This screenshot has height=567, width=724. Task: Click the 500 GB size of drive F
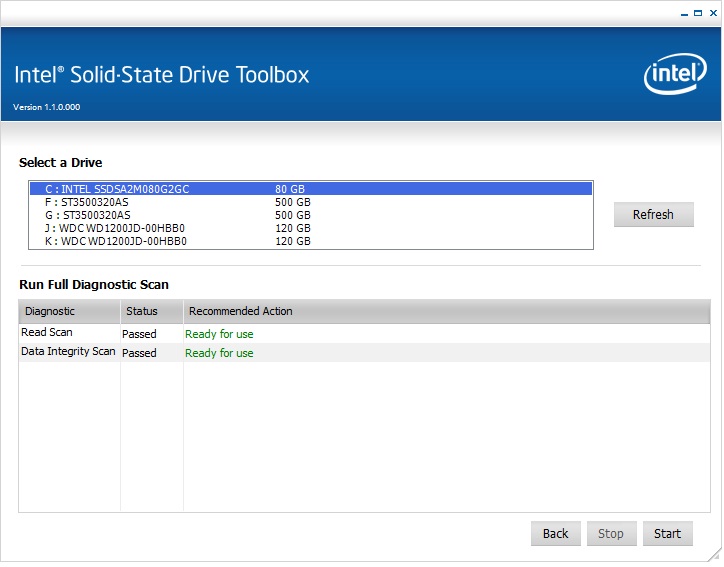click(x=293, y=202)
